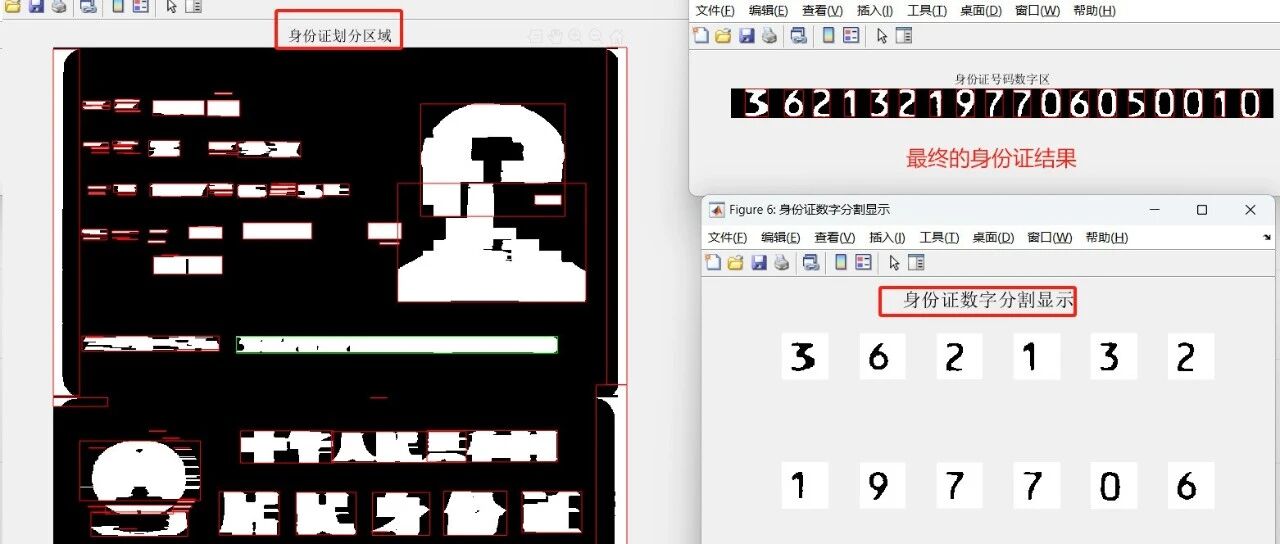Open 工具(T) menu in 身份证号码数字区 window
The height and width of the screenshot is (544, 1280).
tap(927, 11)
